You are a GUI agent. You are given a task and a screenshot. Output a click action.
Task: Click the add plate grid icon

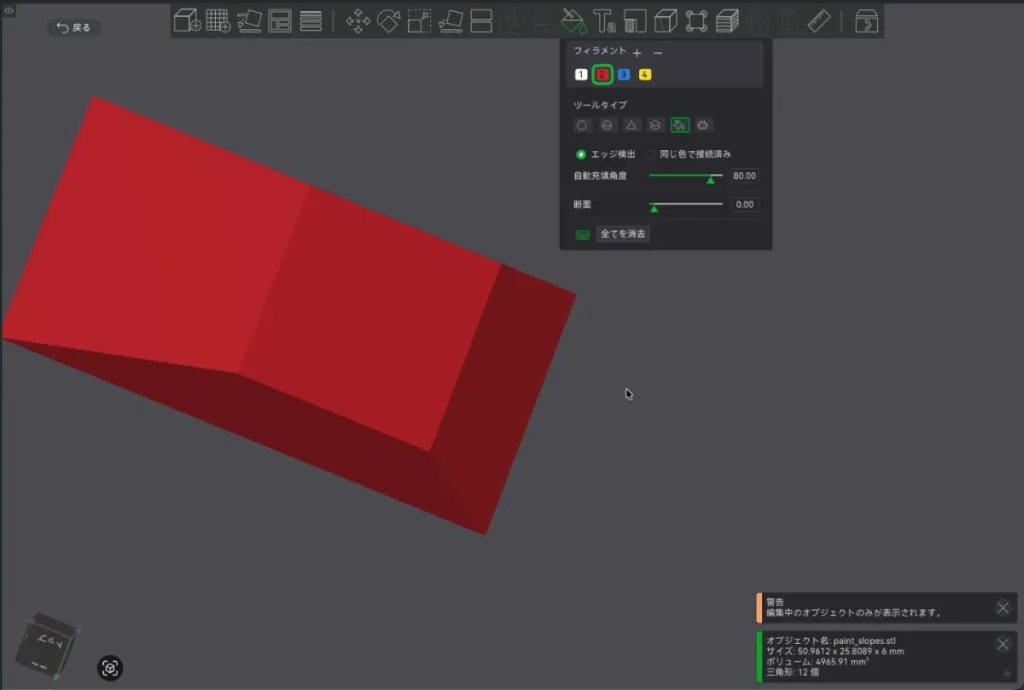[x=218, y=21]
